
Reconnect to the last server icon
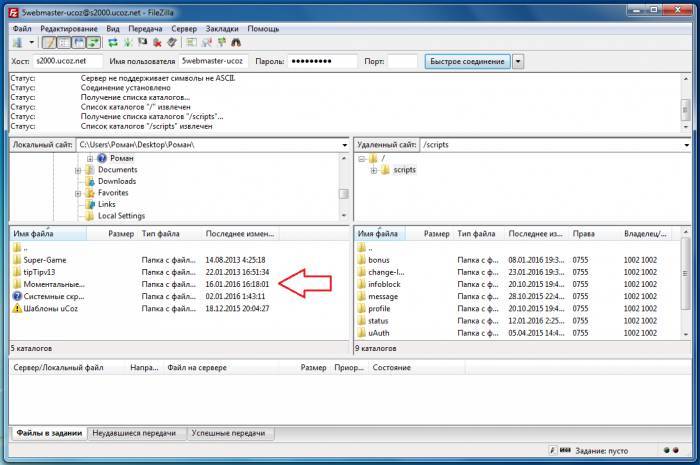tap(172, 43)
